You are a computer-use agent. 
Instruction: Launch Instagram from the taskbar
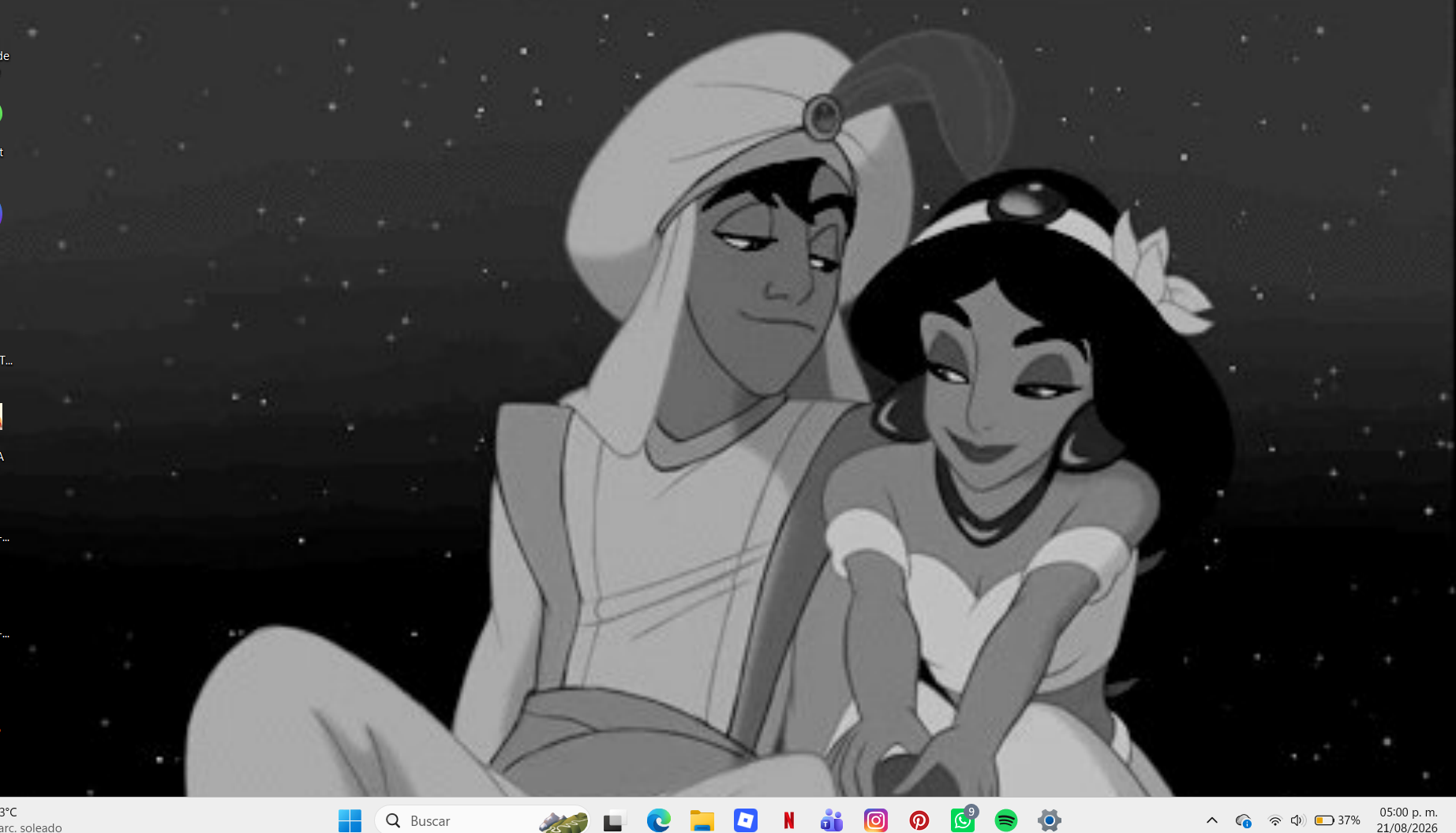[875, 820]
